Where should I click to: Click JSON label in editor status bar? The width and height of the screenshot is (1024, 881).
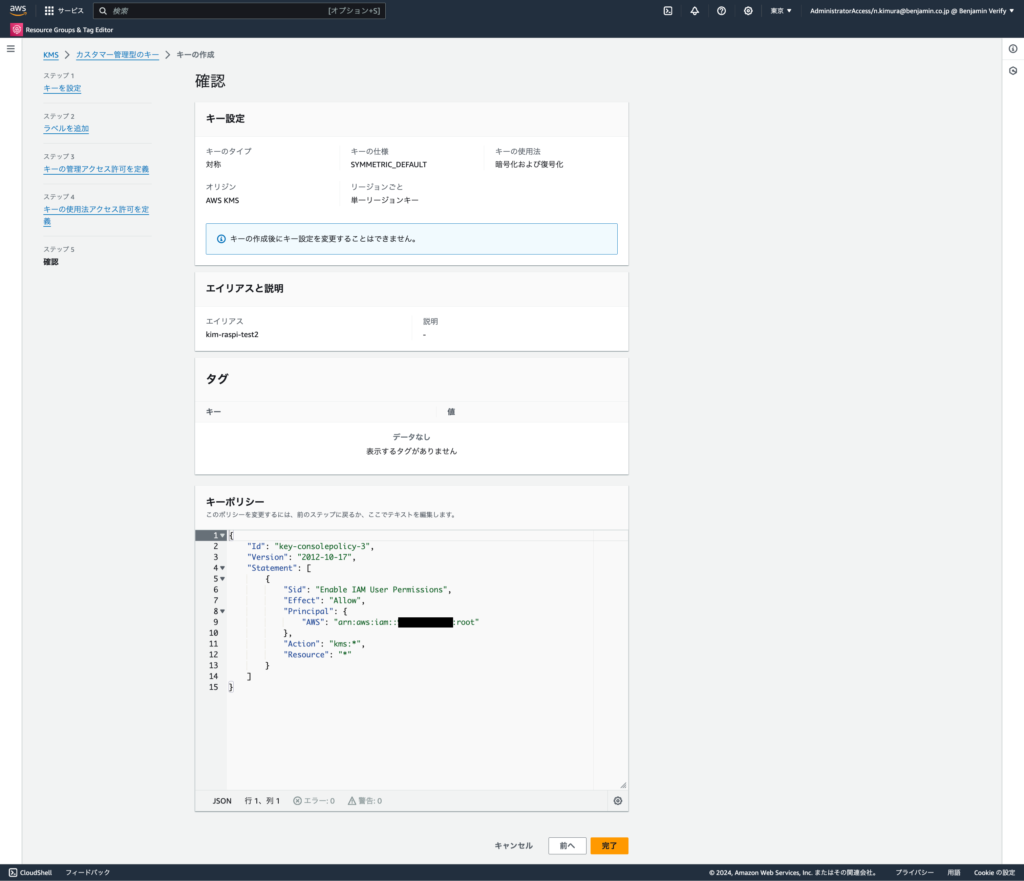point(222,801)
